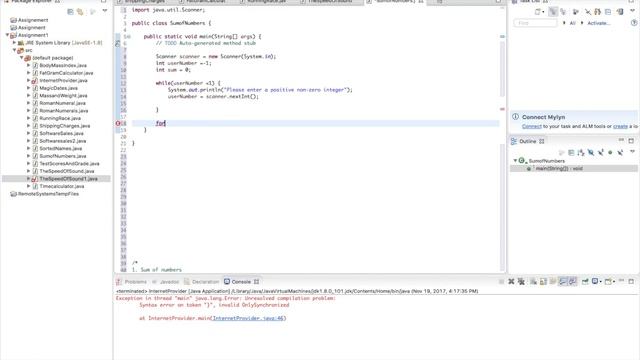Viewport: 640px width, 360px height.
Task: Collapse SumofNumbers class in Outline
Action: tap(515, 161)
